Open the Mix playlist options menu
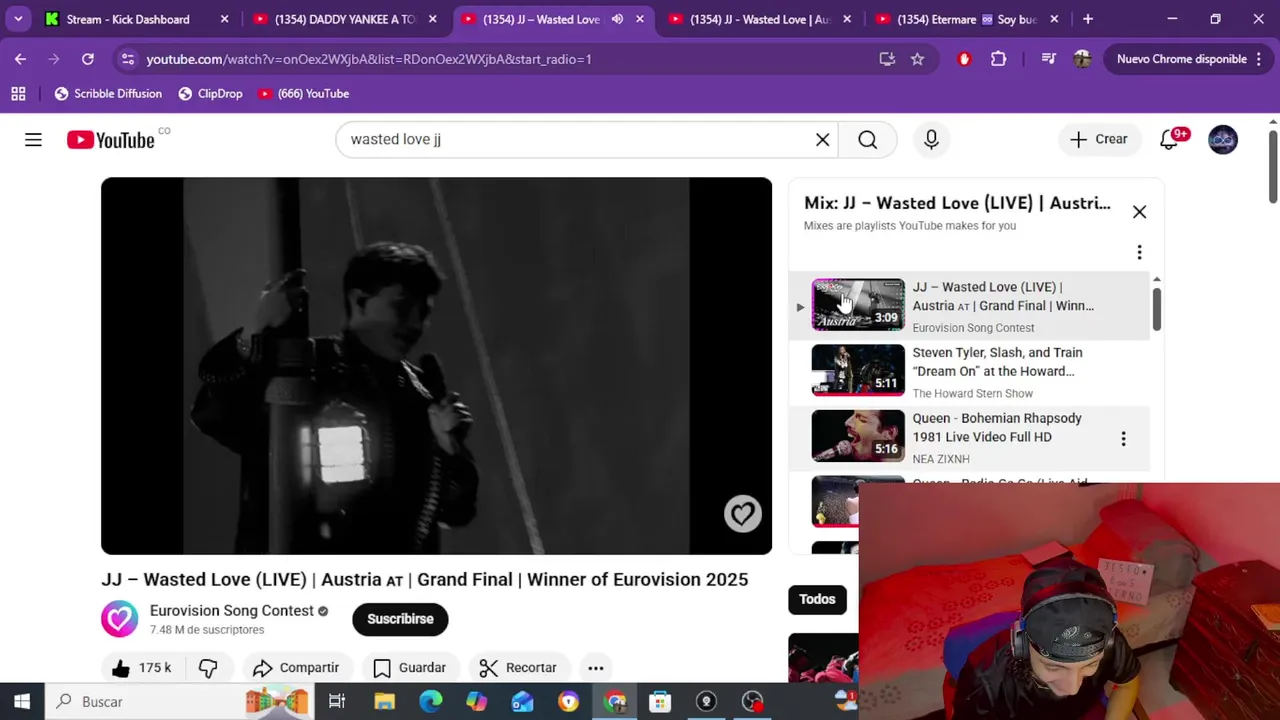This screenshot has height=720, width=1280. [1139, 253]
